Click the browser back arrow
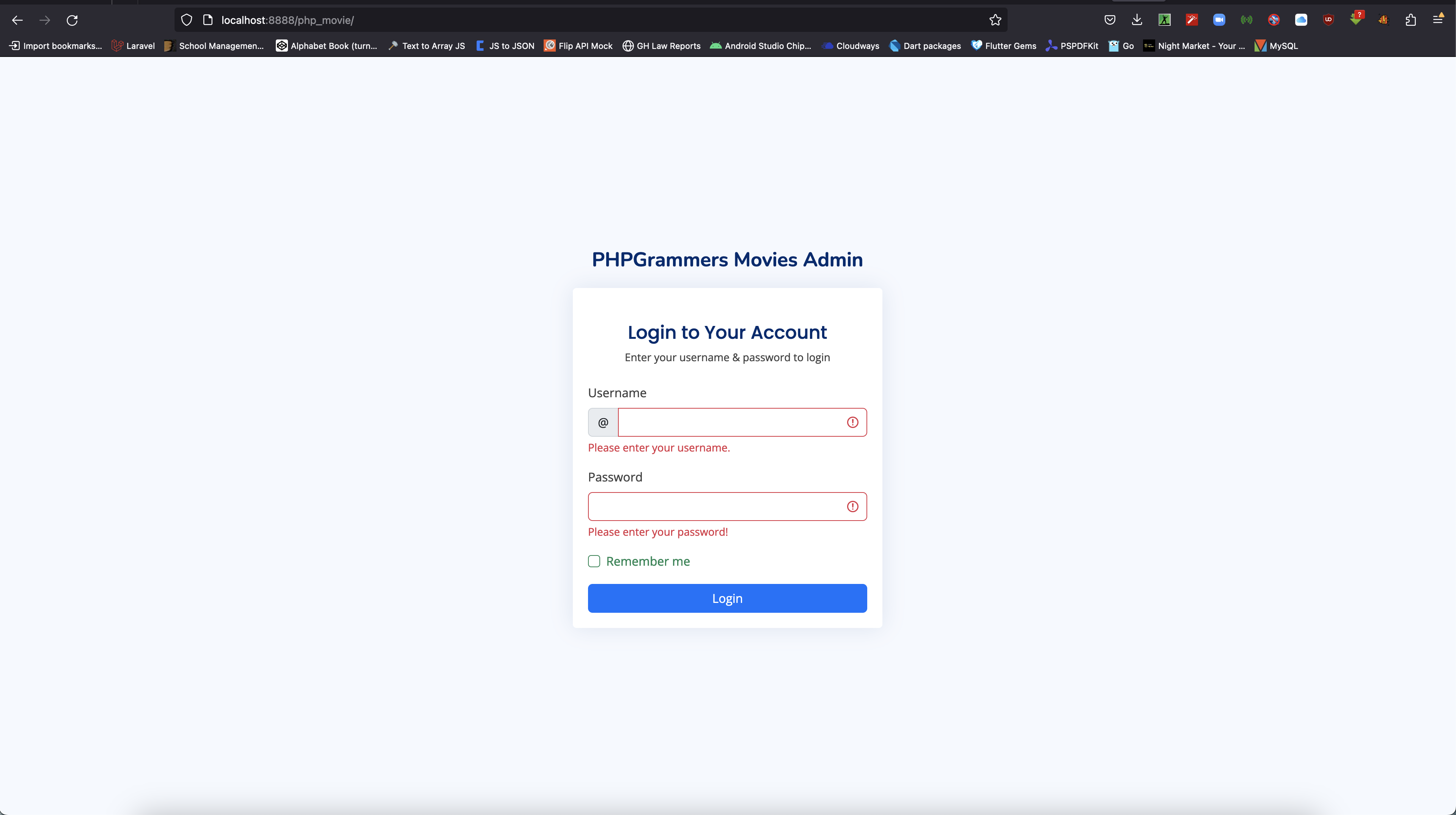The image size is (1456, 815). pyautogui.click(x=17, y=20)
